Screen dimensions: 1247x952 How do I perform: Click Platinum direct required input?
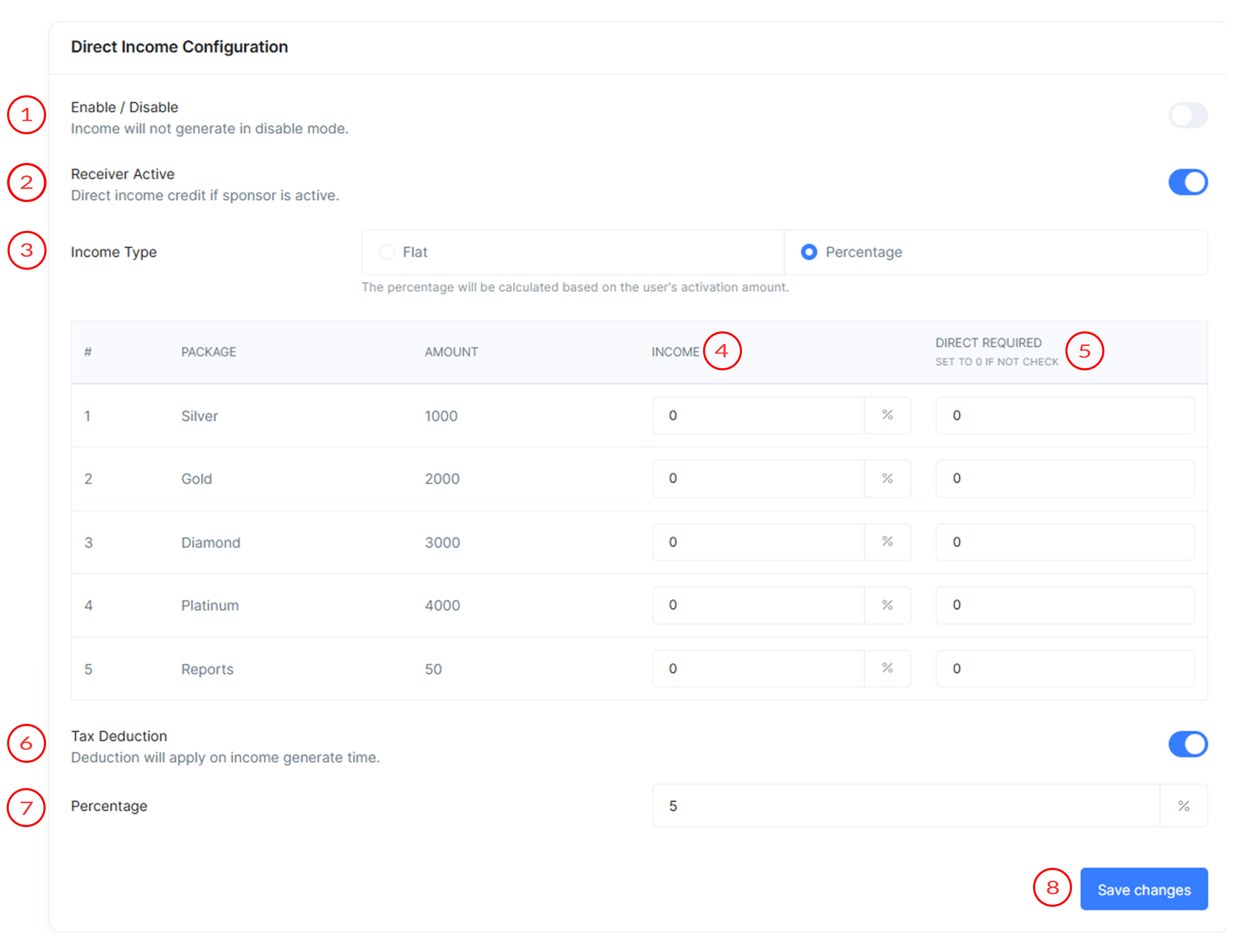(x=1064, y=605)
